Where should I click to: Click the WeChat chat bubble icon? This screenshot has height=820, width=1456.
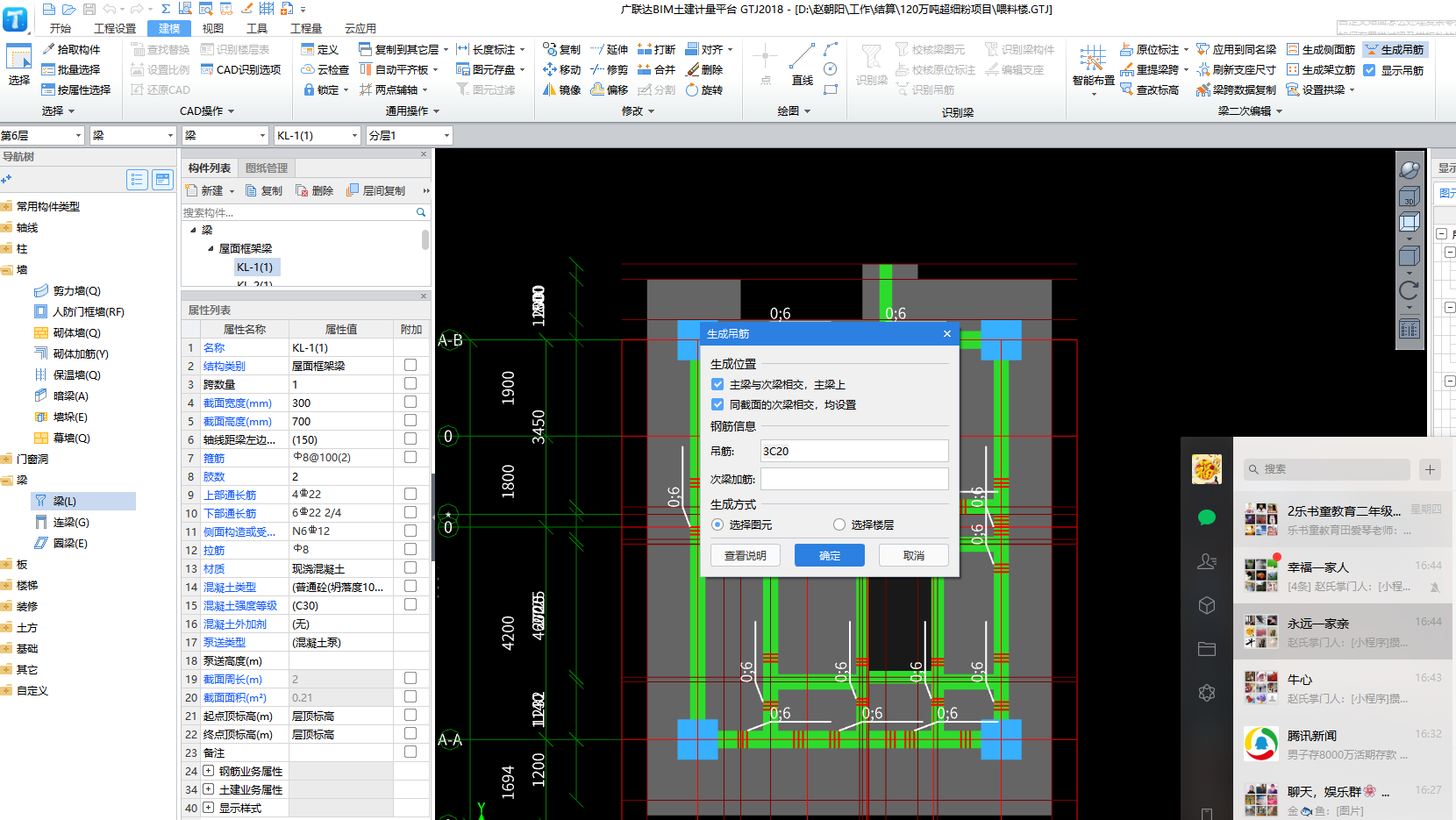(x=1207, y=517)
